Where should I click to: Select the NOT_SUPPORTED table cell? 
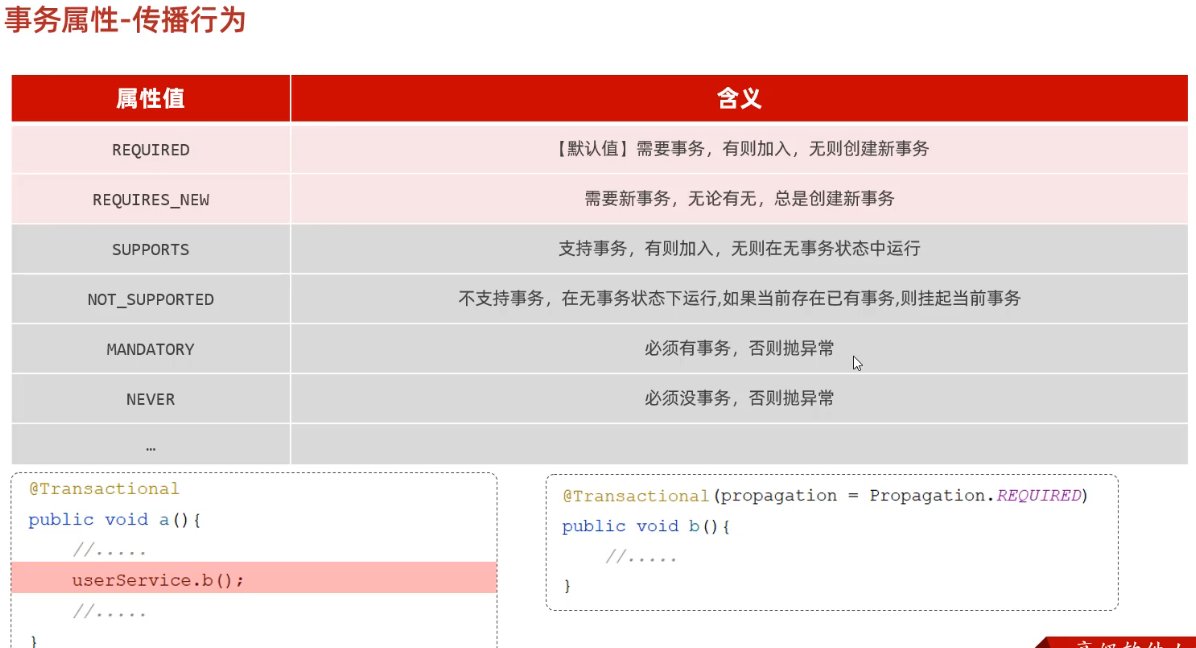150,300
